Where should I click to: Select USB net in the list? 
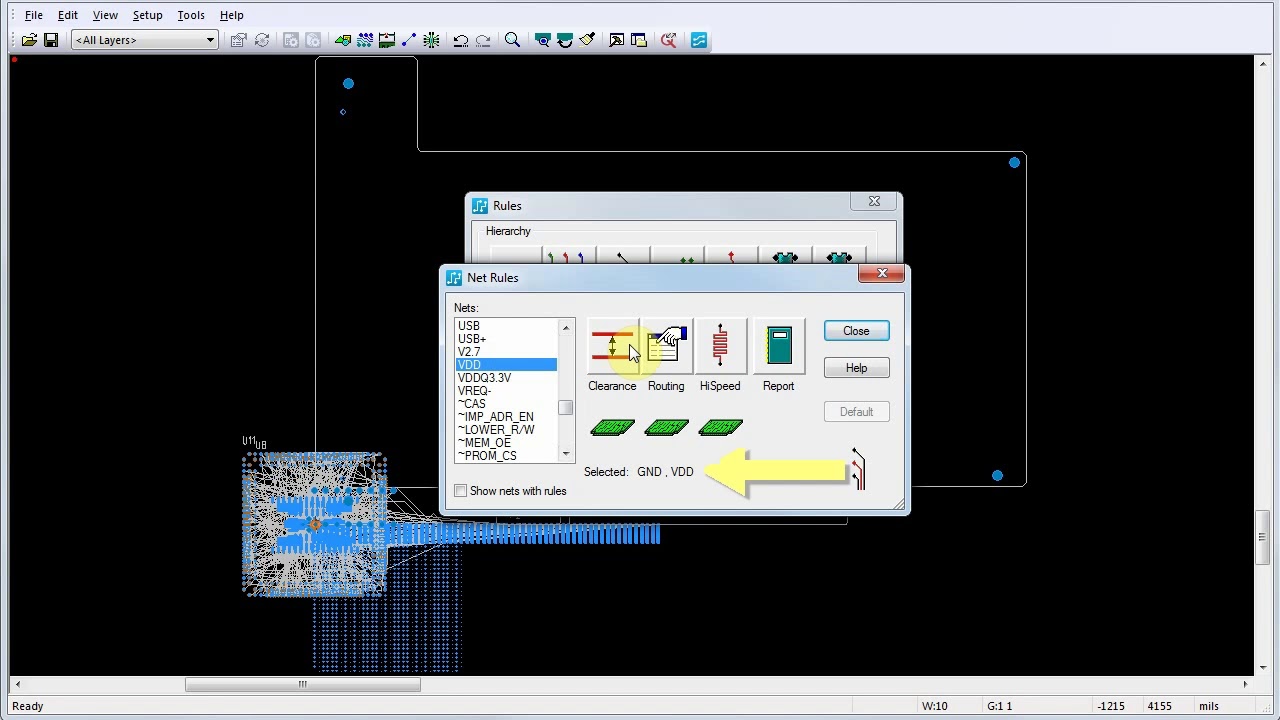pos(506,326)
